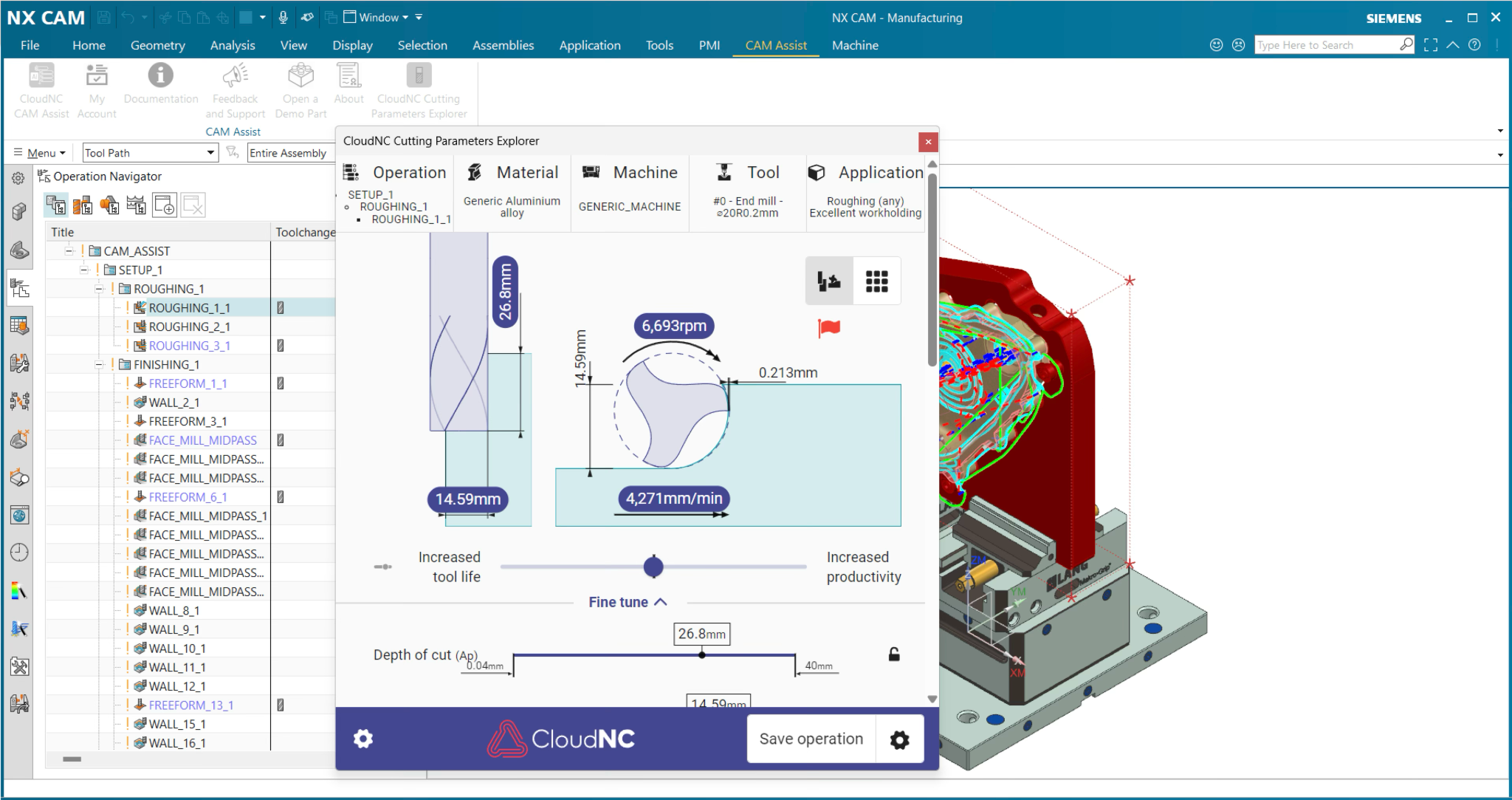
Task: Open gear options beside Save operation
Action: (899, 739)
